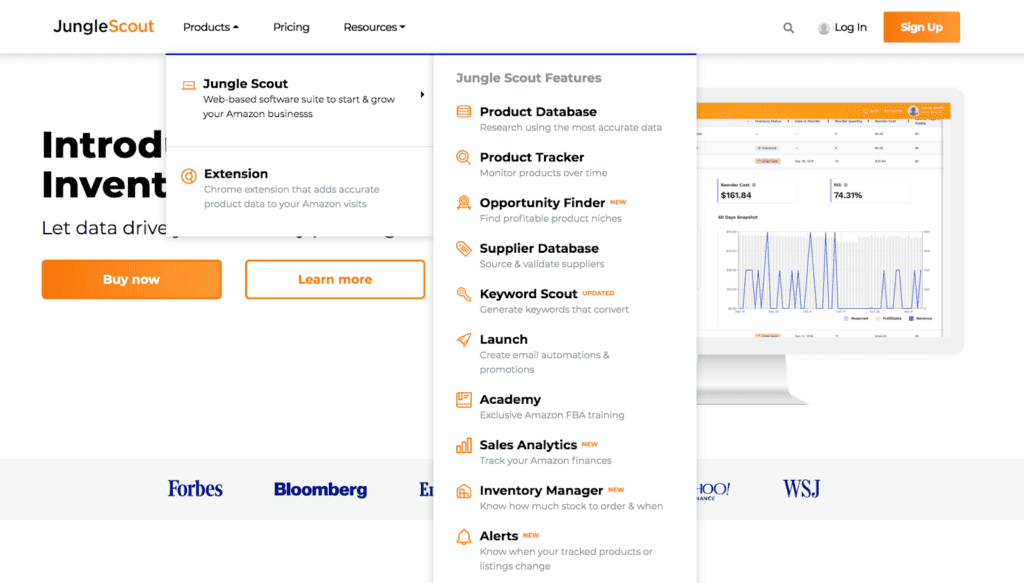Click the user avatar icon beside Log In
The height and width of the screenshot is (583, 1024).
(824, 28)
